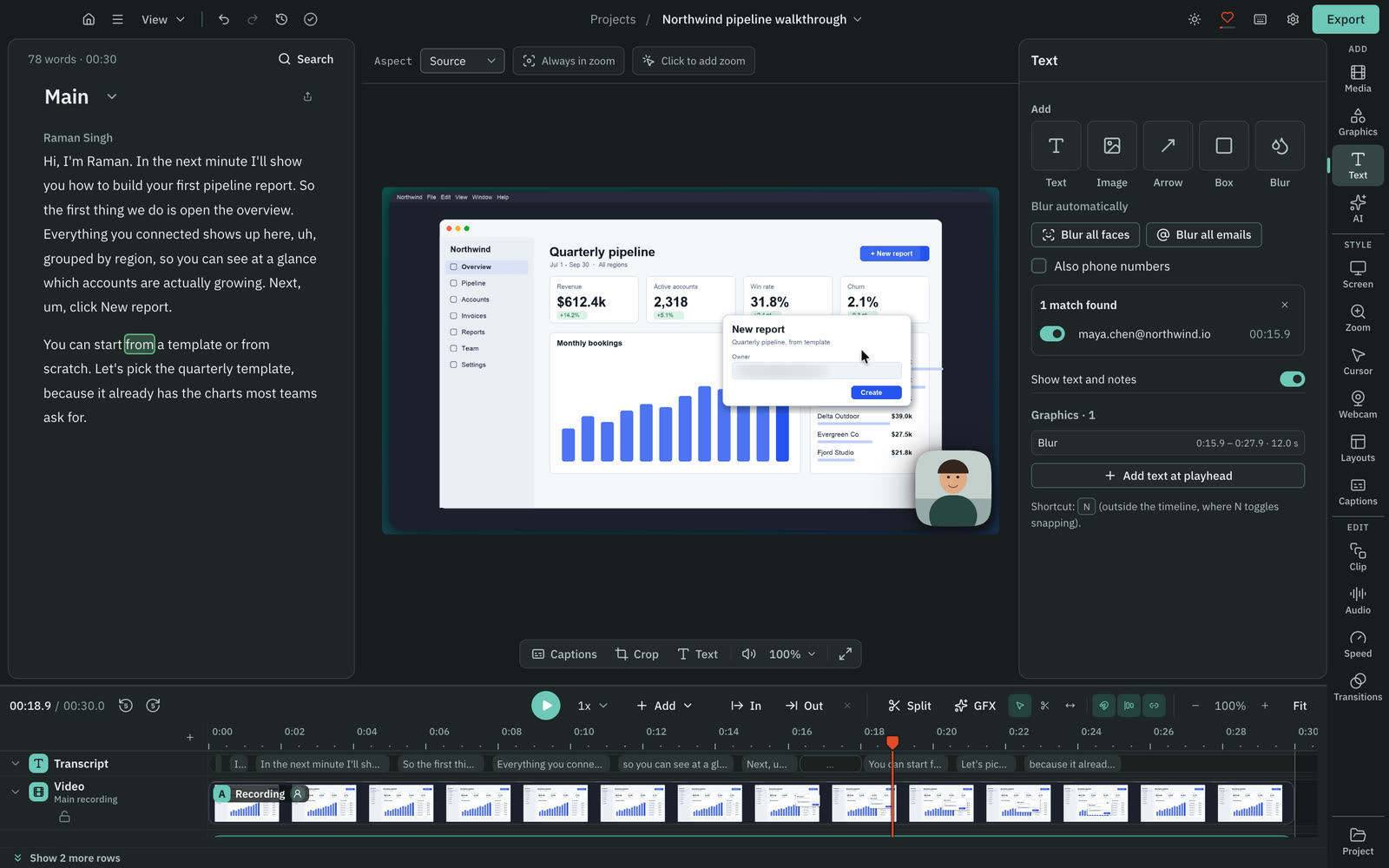Expand Show 2 more rows
1389x868 pixels.
pos(66,858)
